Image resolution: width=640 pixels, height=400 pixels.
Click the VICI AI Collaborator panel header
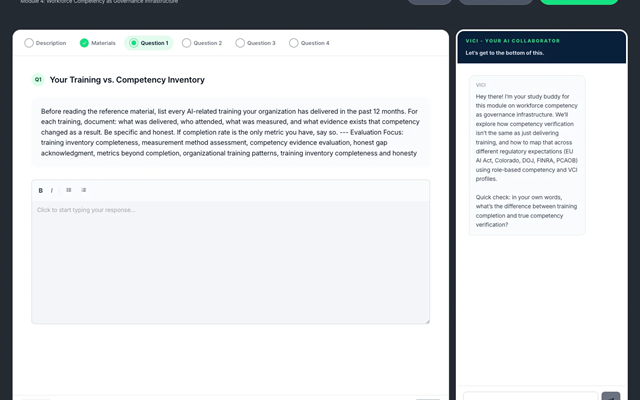pos(542,47)
